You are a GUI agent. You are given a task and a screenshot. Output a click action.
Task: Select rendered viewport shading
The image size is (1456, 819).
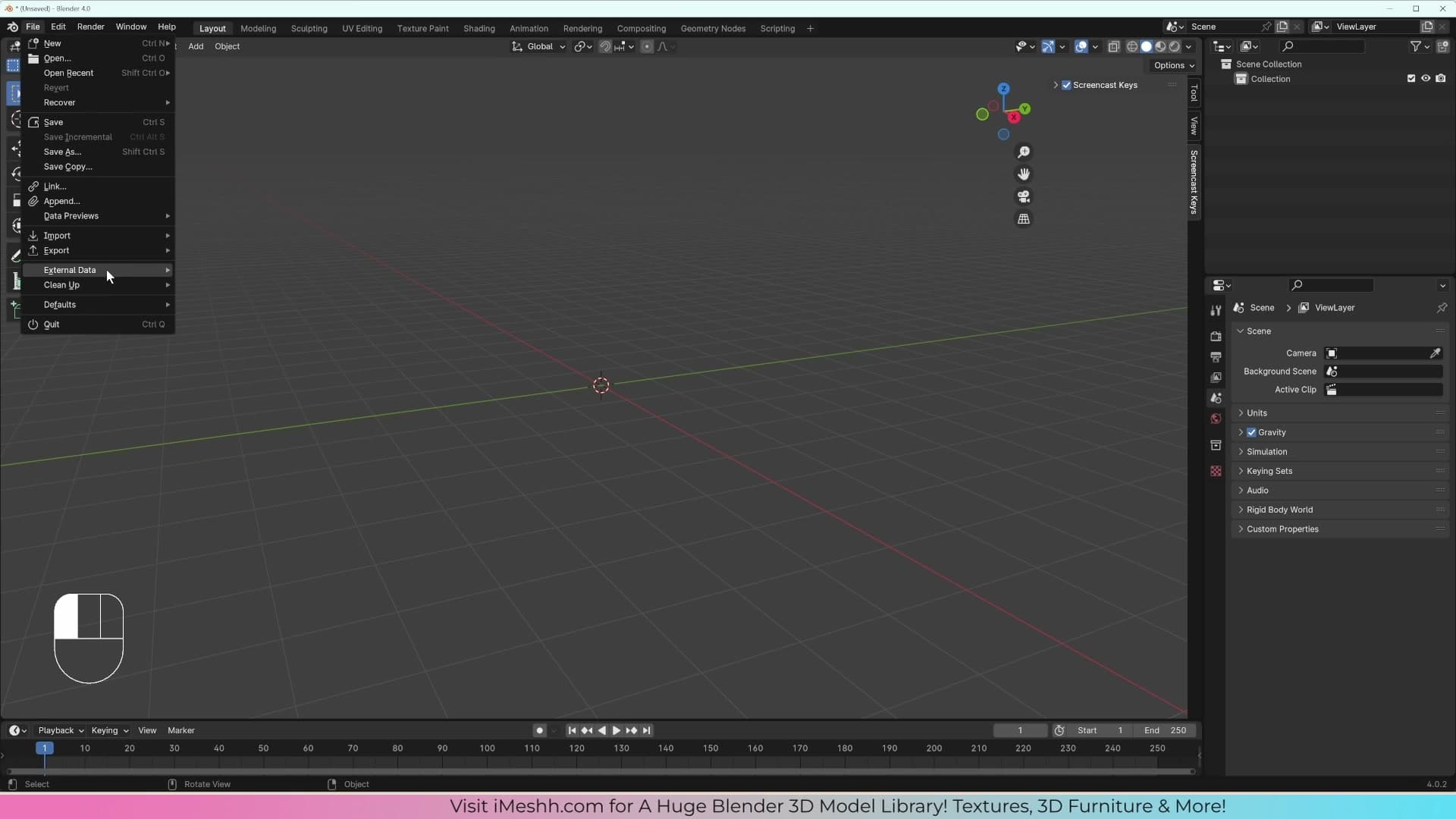click(1174, 46)
